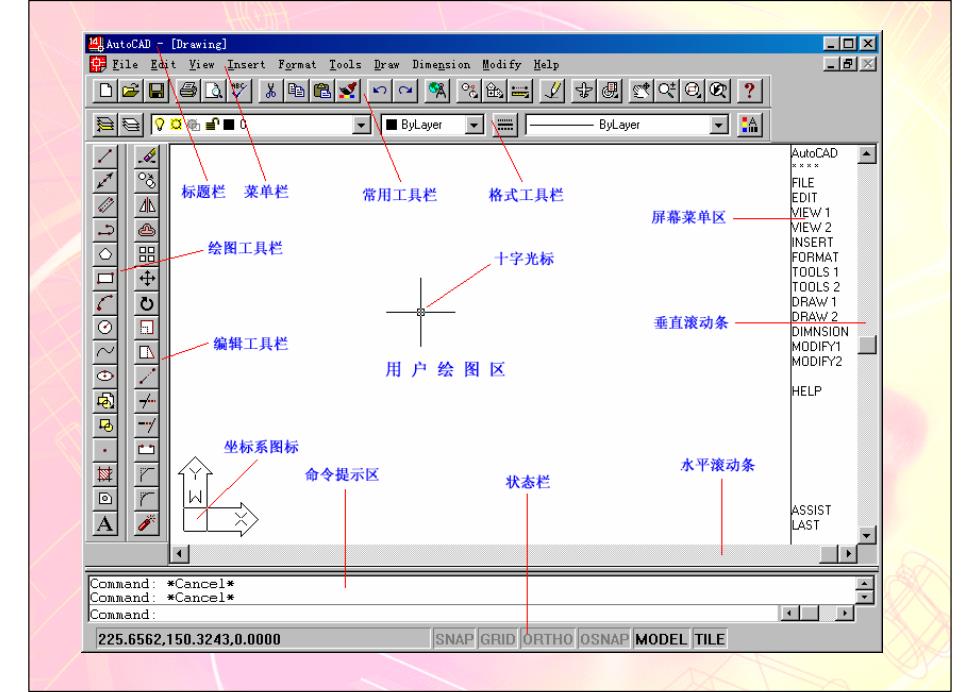This screenshot has height=692, width=980.
Task: Expand the ByLayer color dropdown
Action: [x=474, y=125]
